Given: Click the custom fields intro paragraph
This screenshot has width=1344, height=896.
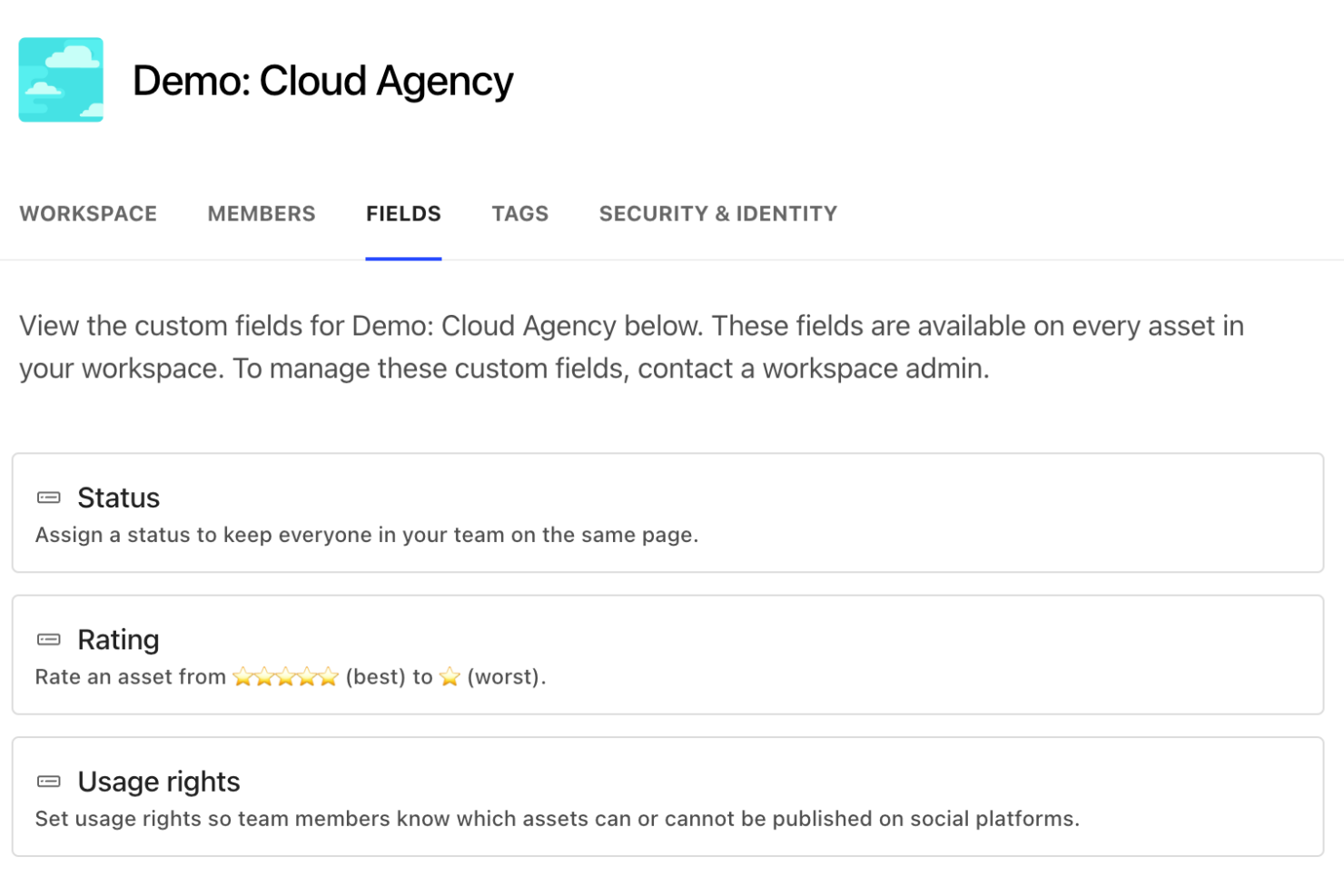Looking at the screenshot, I should pos(631,347).
